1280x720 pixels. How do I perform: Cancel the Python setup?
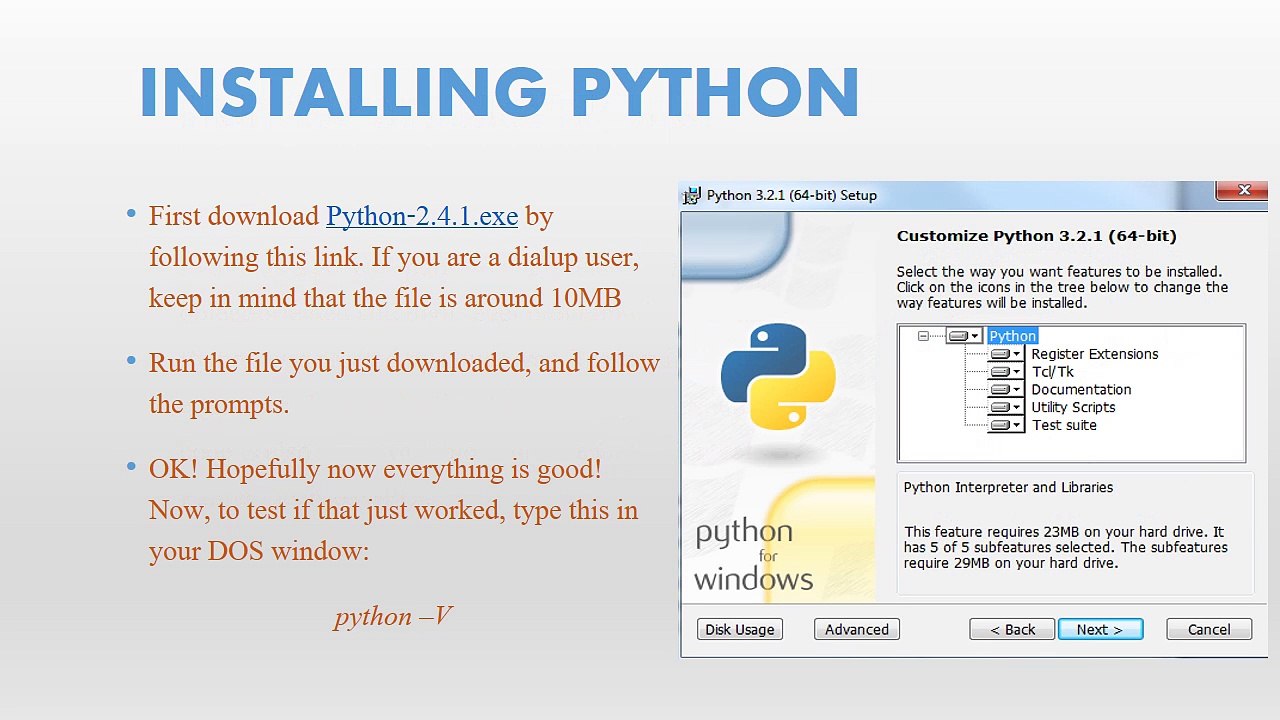click(1209, 629)
